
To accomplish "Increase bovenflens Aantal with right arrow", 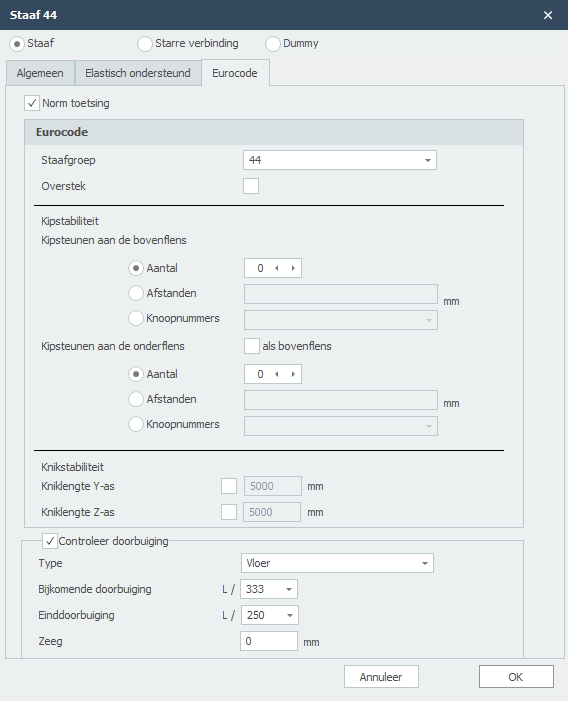I will click(x=293, y=268).
